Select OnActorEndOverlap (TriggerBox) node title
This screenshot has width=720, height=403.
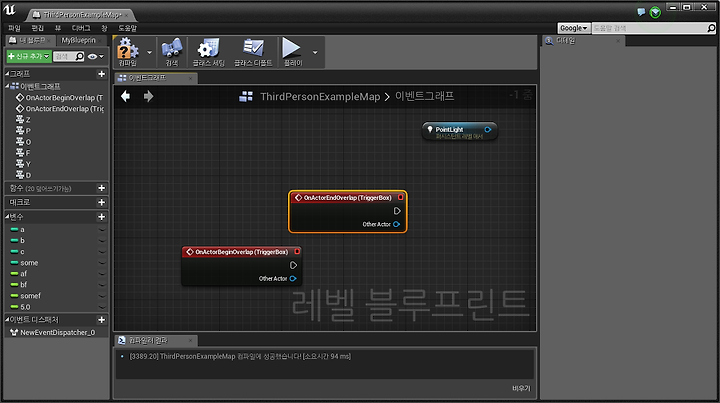[347, 197]
